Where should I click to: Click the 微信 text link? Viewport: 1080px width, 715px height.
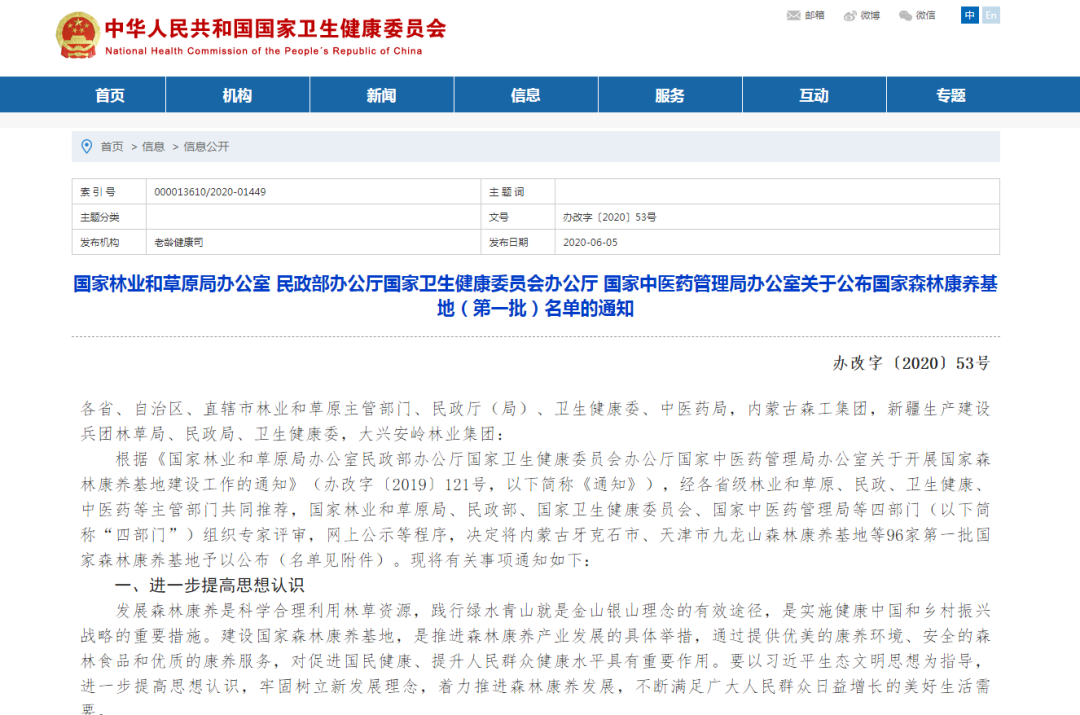[x=926, y=15]
